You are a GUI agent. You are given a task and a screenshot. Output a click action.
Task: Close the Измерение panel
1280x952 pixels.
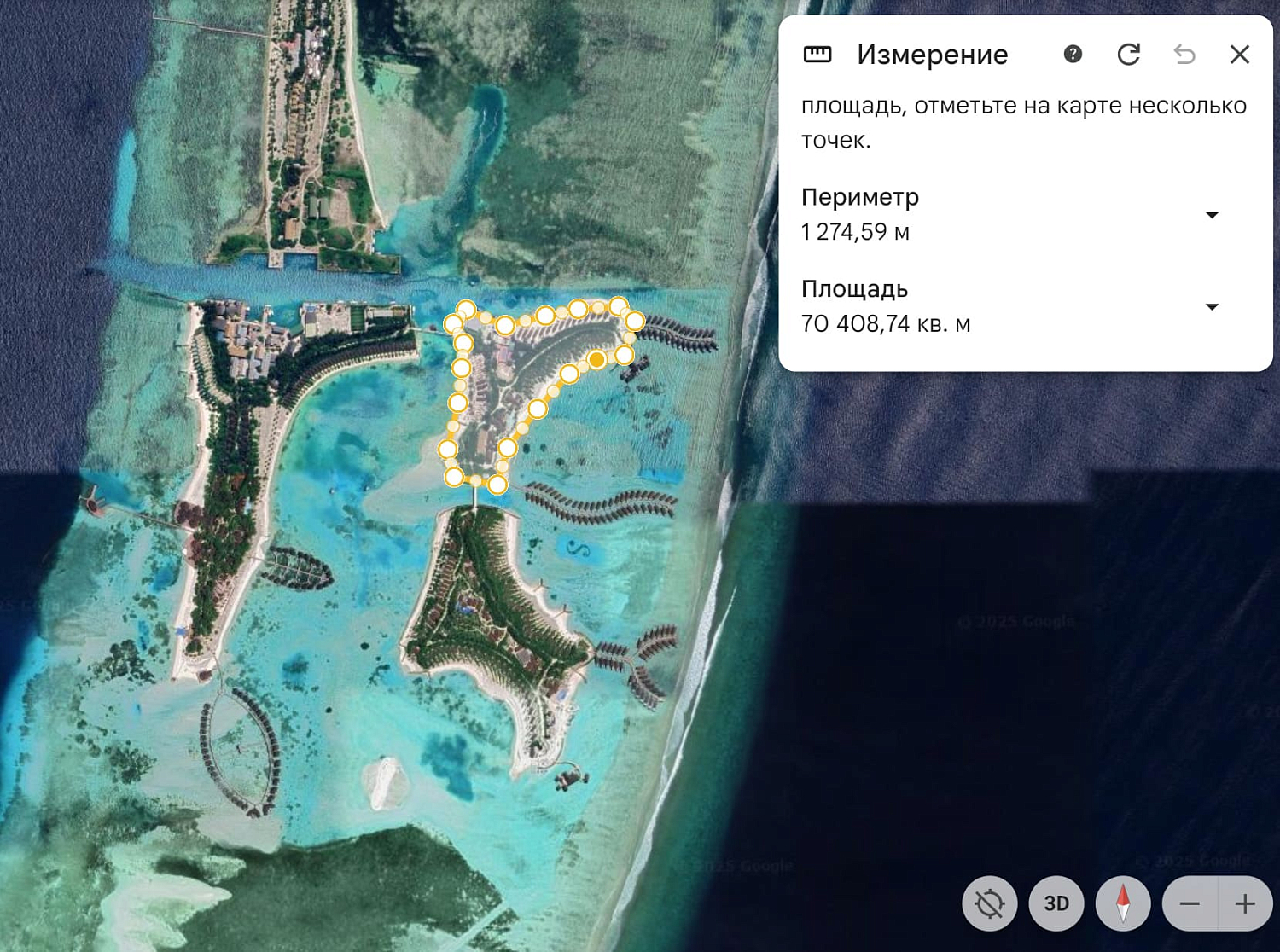tap(1239, 55)
